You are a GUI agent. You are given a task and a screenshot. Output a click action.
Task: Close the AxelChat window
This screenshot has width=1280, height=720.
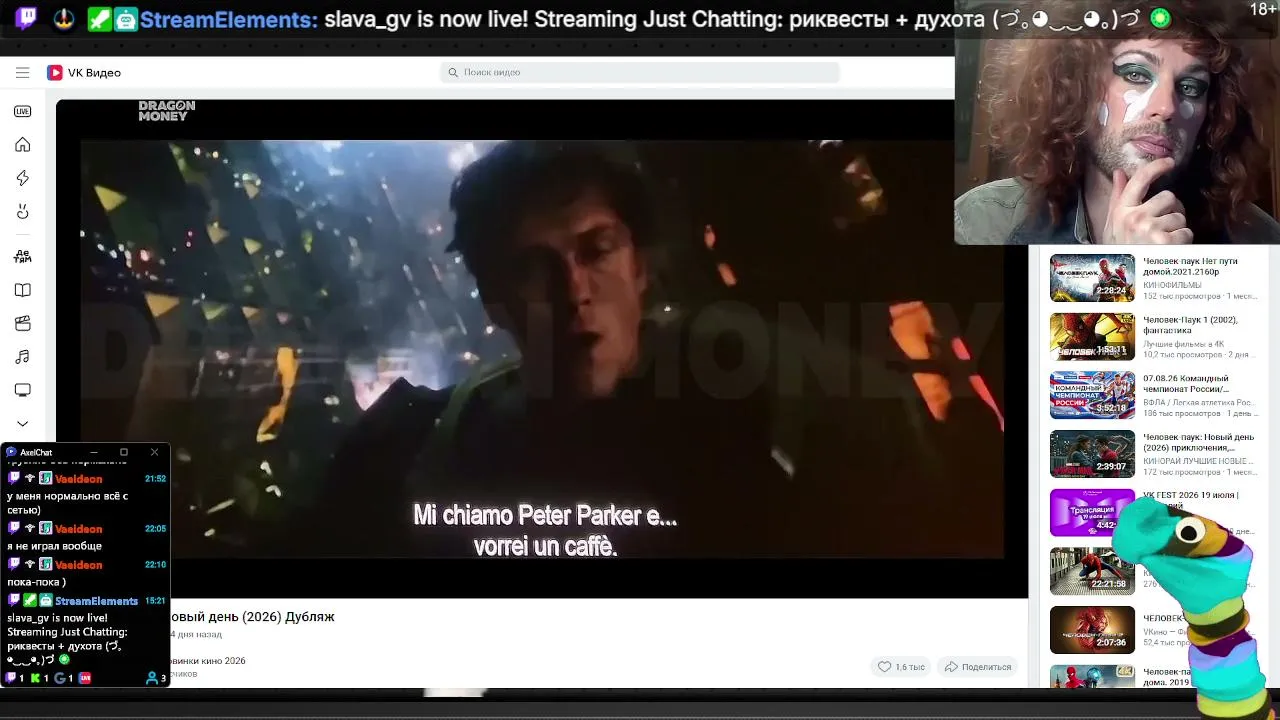click(154, 452)
